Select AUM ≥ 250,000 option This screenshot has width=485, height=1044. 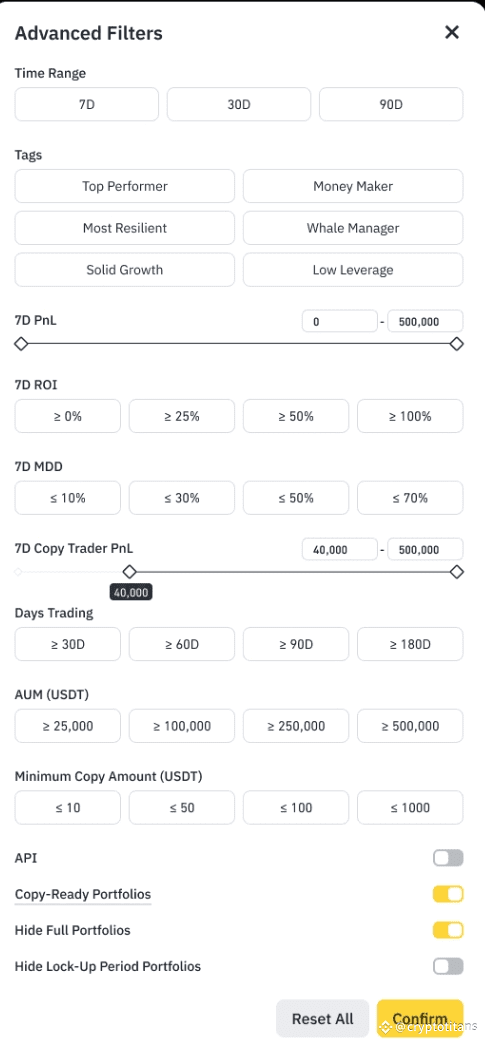(296, 726)
